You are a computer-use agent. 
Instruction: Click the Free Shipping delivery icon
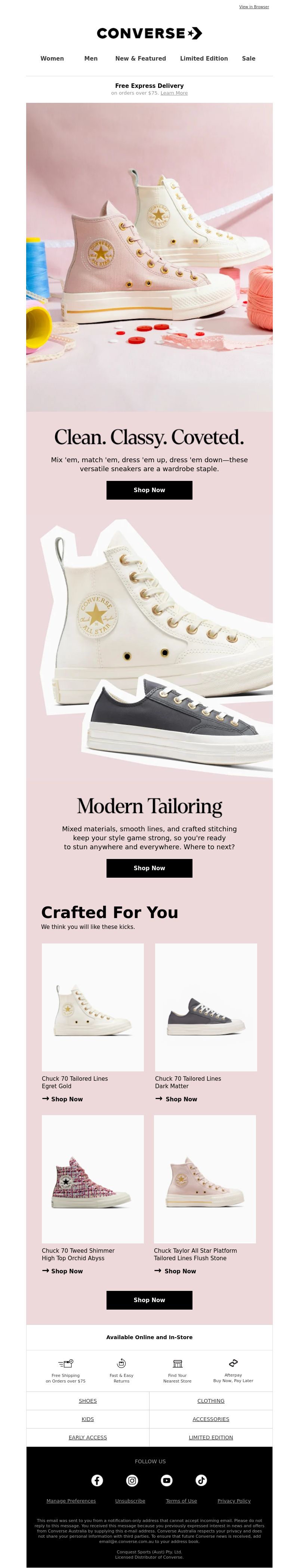coord(66,1363)
